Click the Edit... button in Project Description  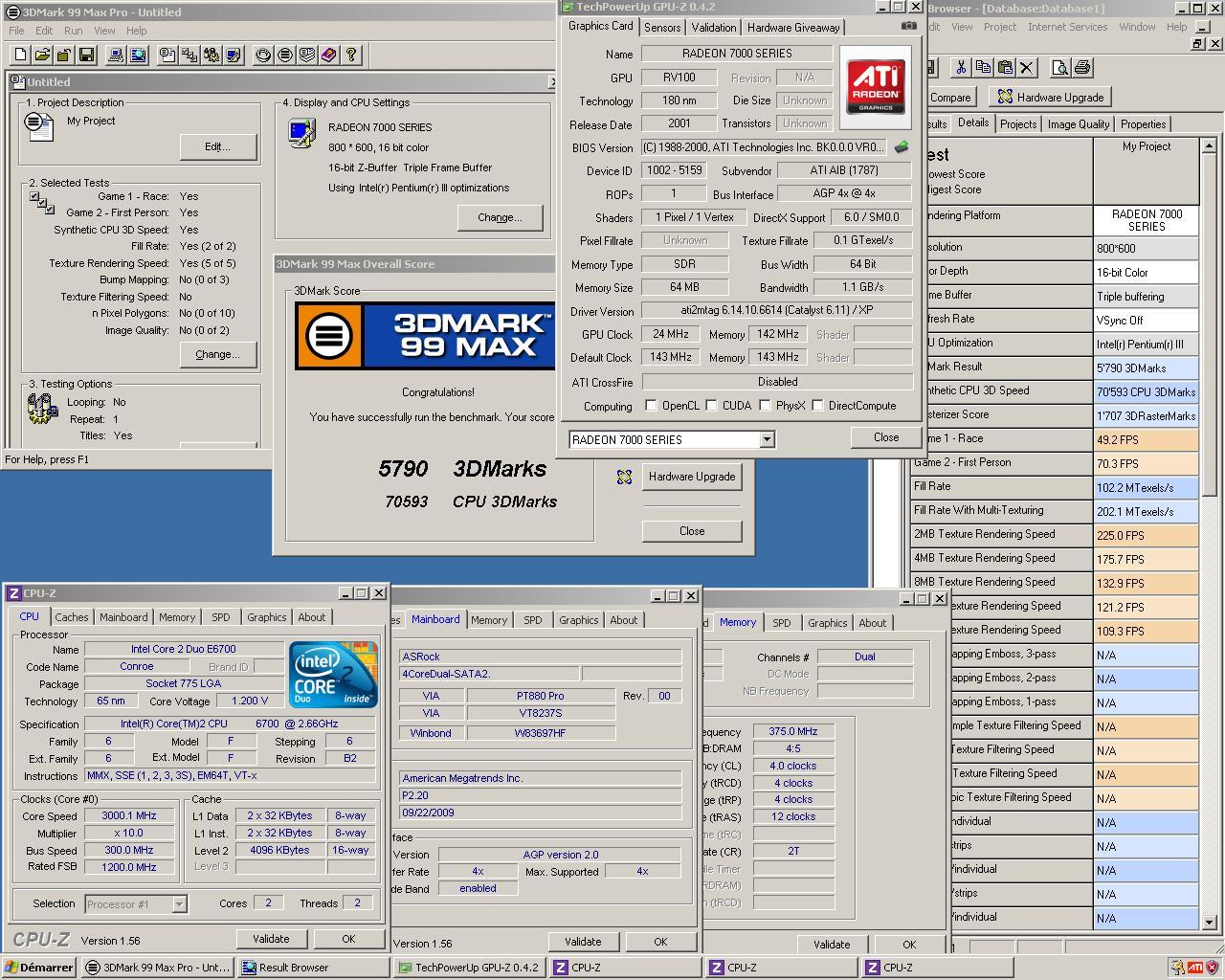[x=217, y=146]
